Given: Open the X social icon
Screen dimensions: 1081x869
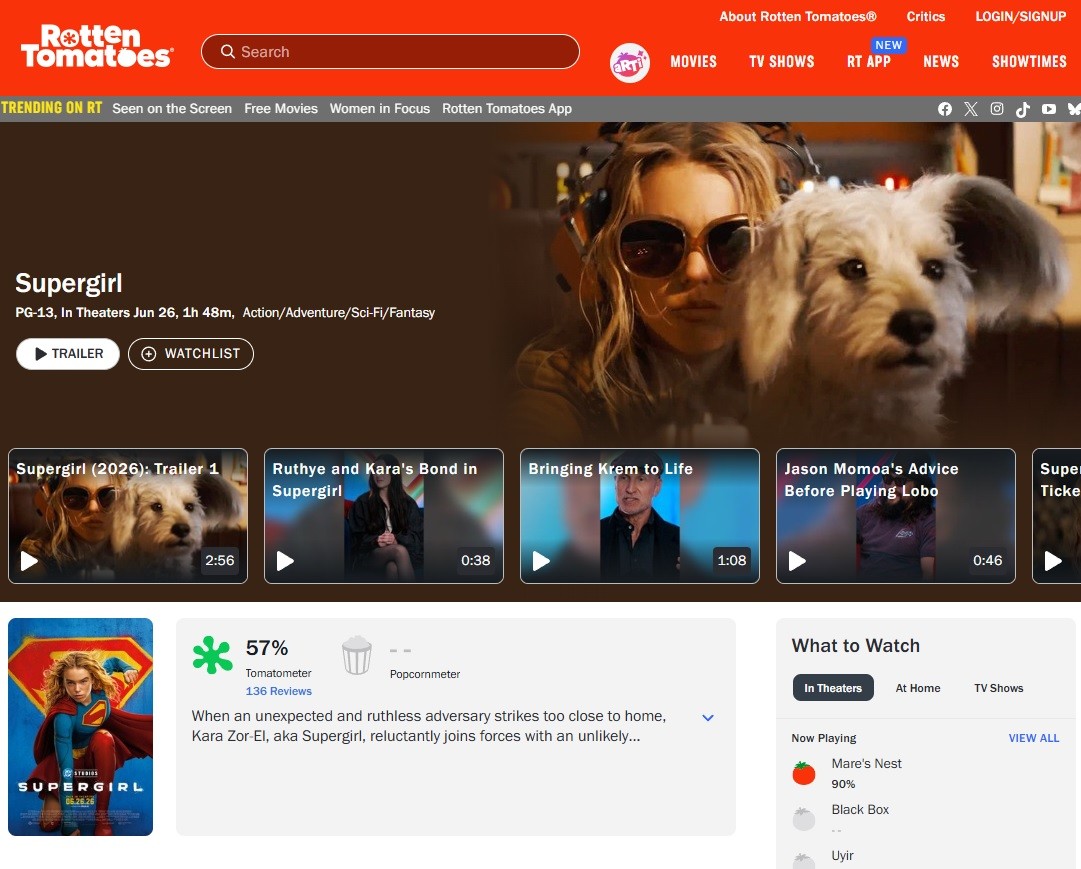Looking at the screenshot, I should click(x=971, y=109).
